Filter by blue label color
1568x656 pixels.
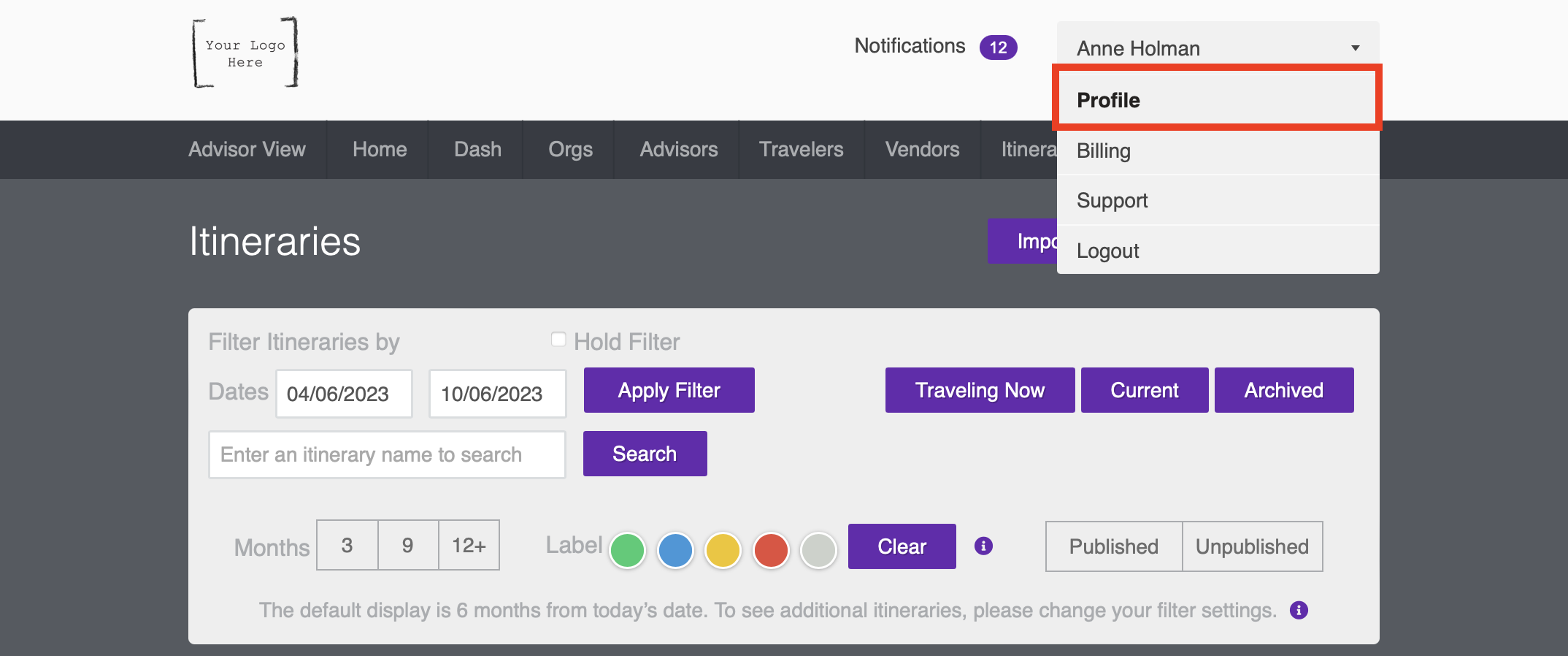coord(675,550)
